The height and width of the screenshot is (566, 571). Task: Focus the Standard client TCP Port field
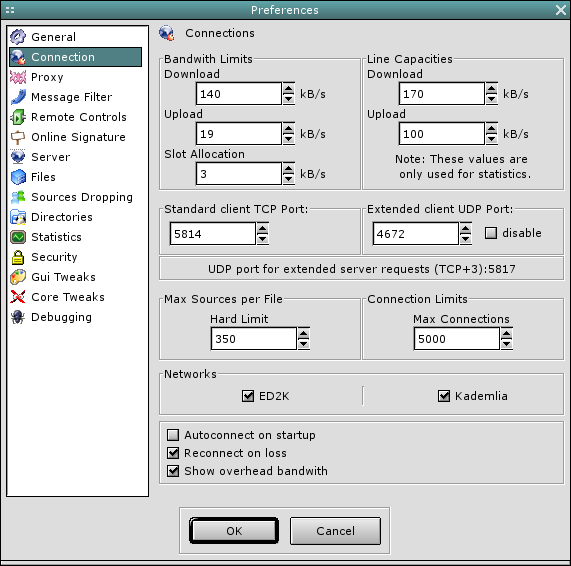pos(213,234)
